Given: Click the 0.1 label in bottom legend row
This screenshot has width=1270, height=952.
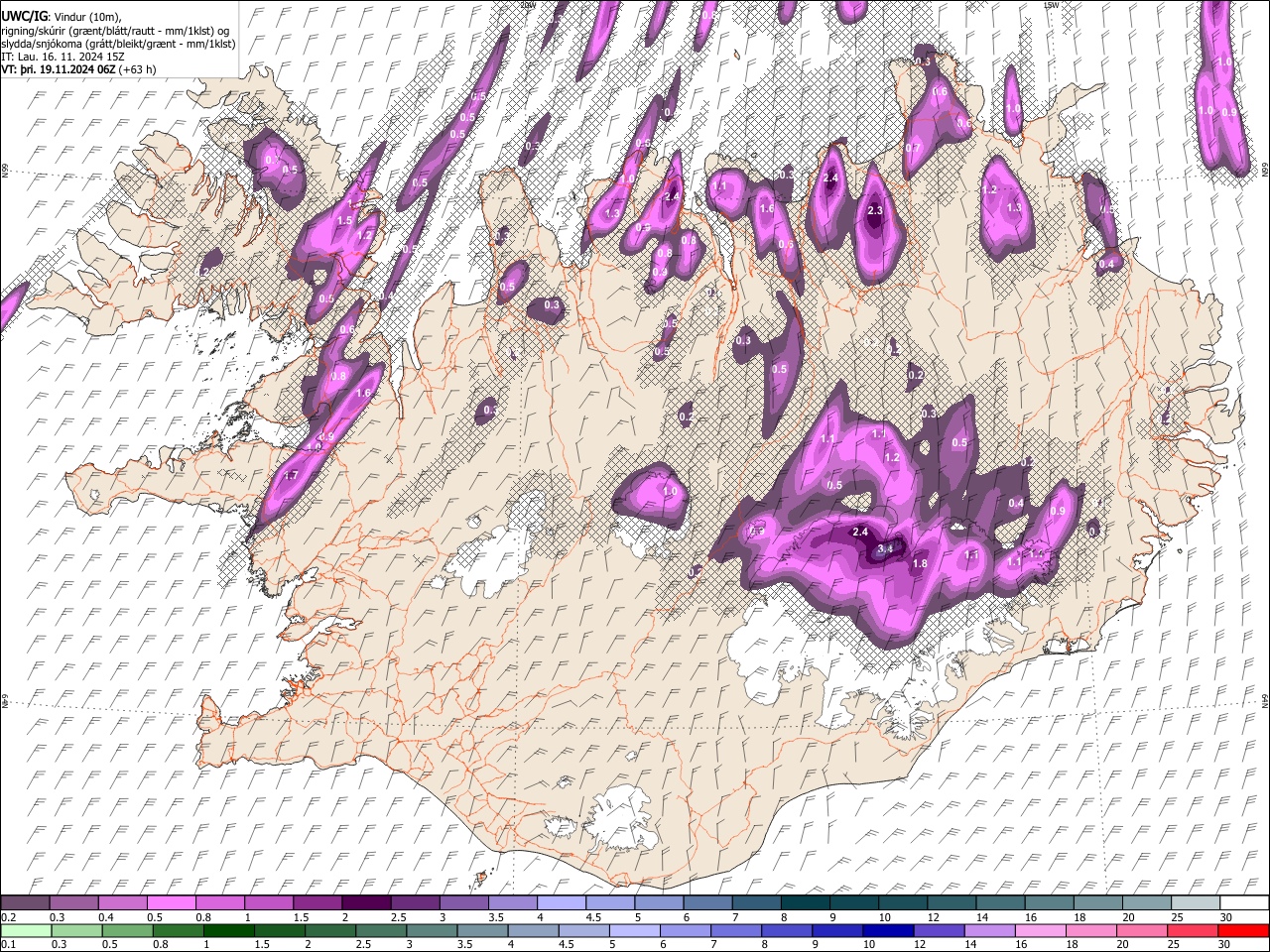Looking at the screenshot, I should click(8, 944).
